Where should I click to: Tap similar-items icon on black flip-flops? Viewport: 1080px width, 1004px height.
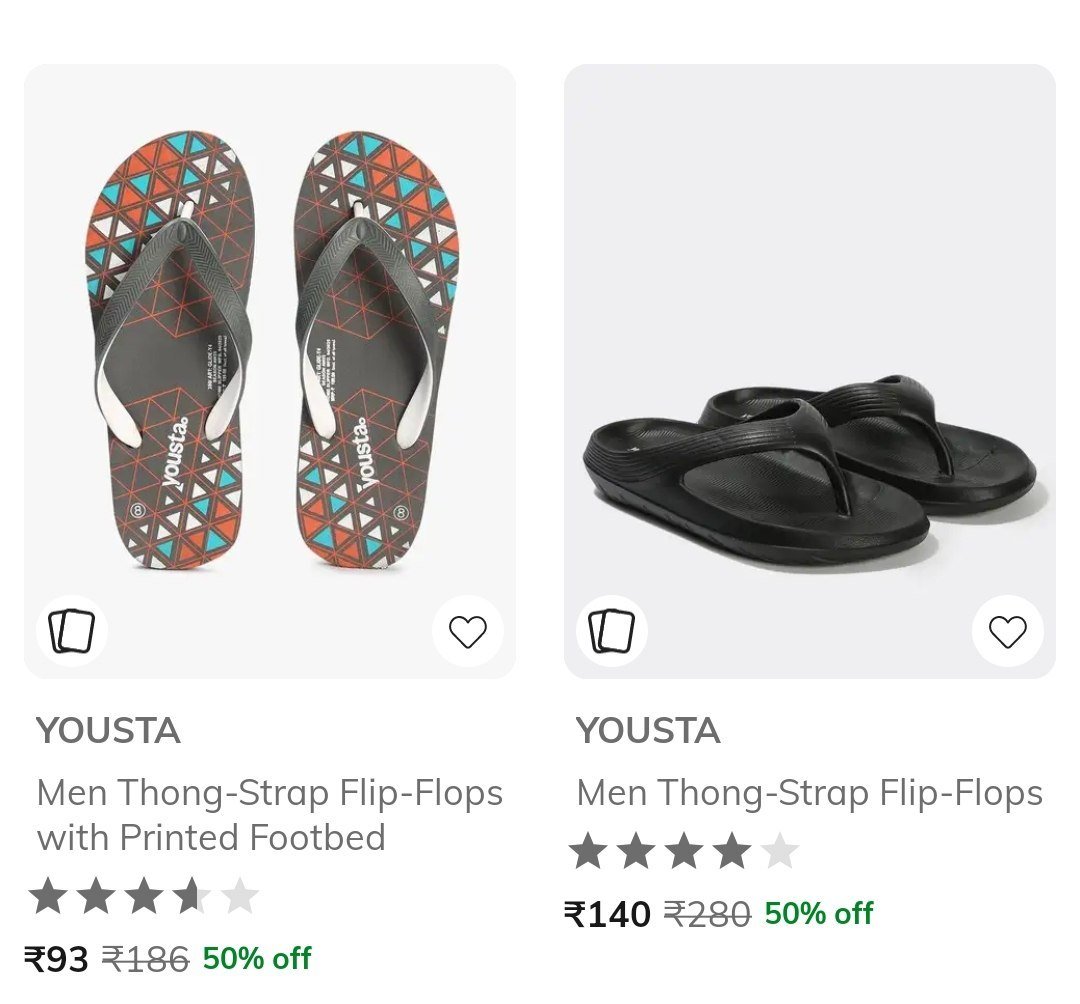tap(612, 631)
